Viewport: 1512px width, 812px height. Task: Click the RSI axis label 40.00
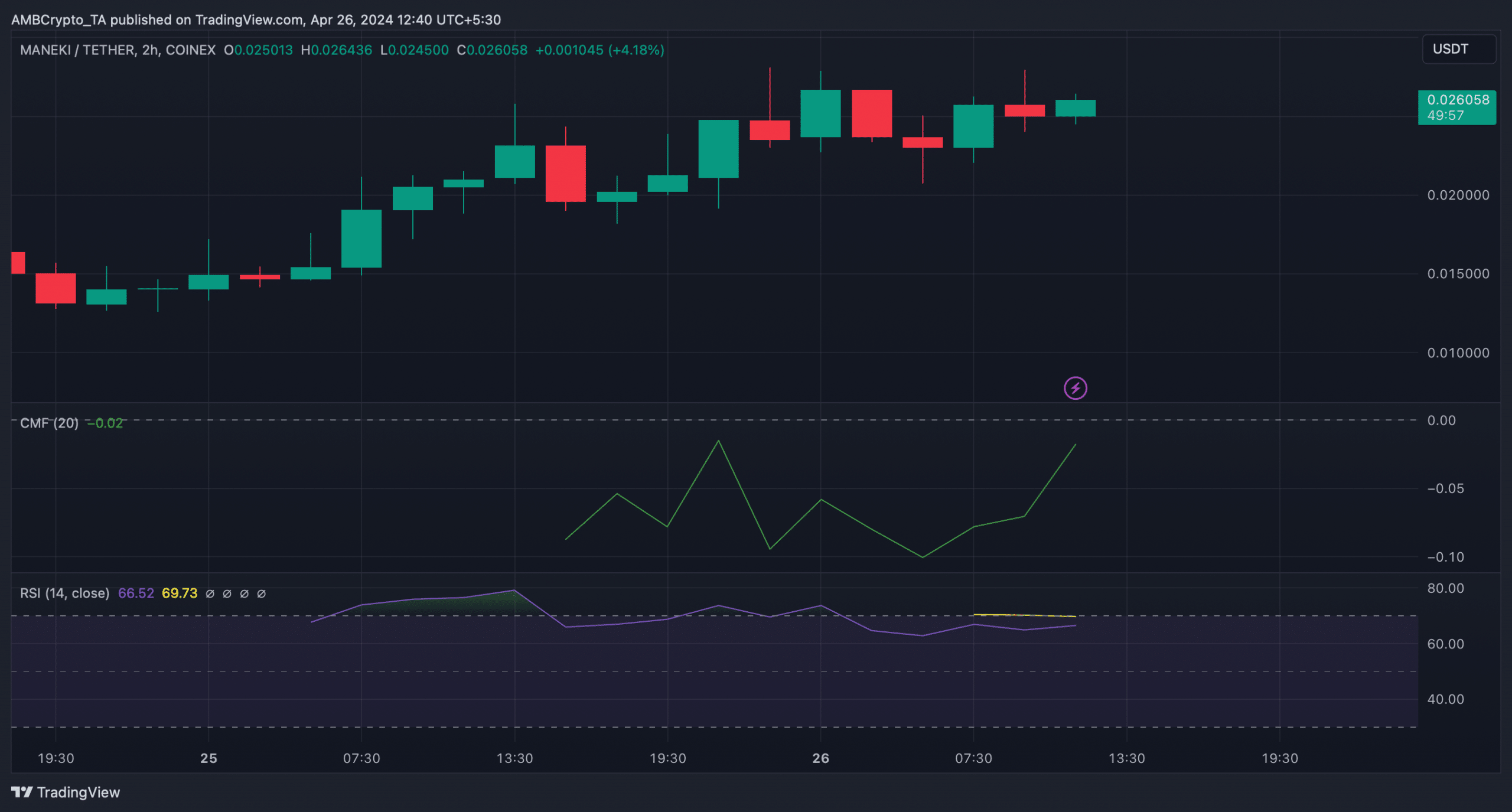(1446, 699)
